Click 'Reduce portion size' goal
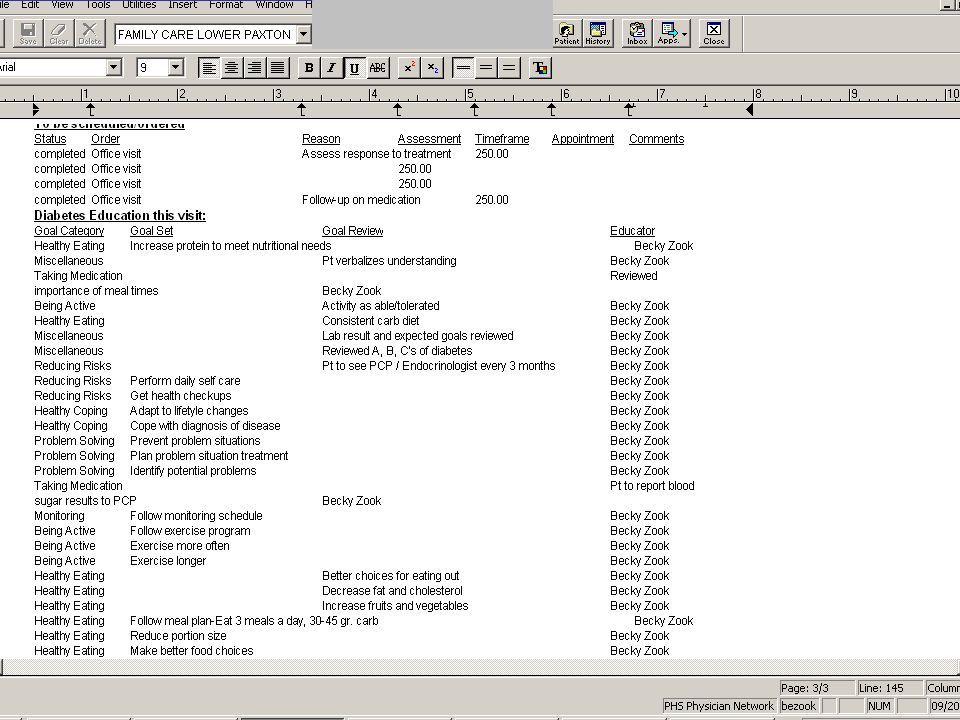Image resolution: width=960 pixels, height=720 pixels. click(x=178, y=636)
